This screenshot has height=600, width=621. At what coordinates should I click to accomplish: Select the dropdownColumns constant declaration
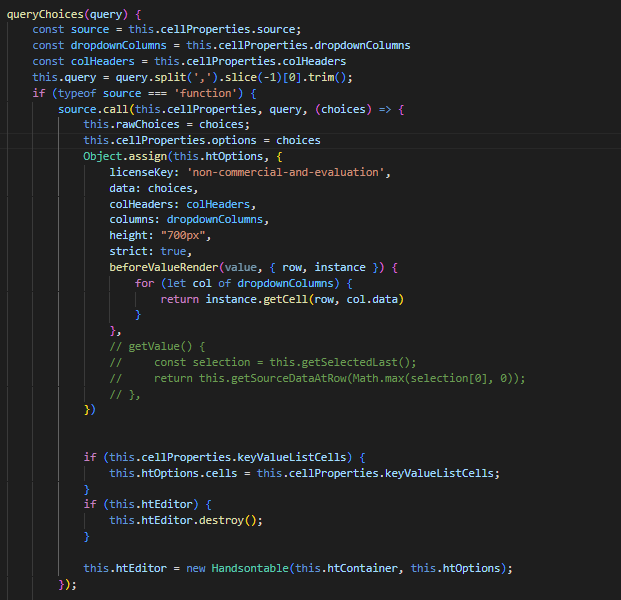tap(221, 45)
